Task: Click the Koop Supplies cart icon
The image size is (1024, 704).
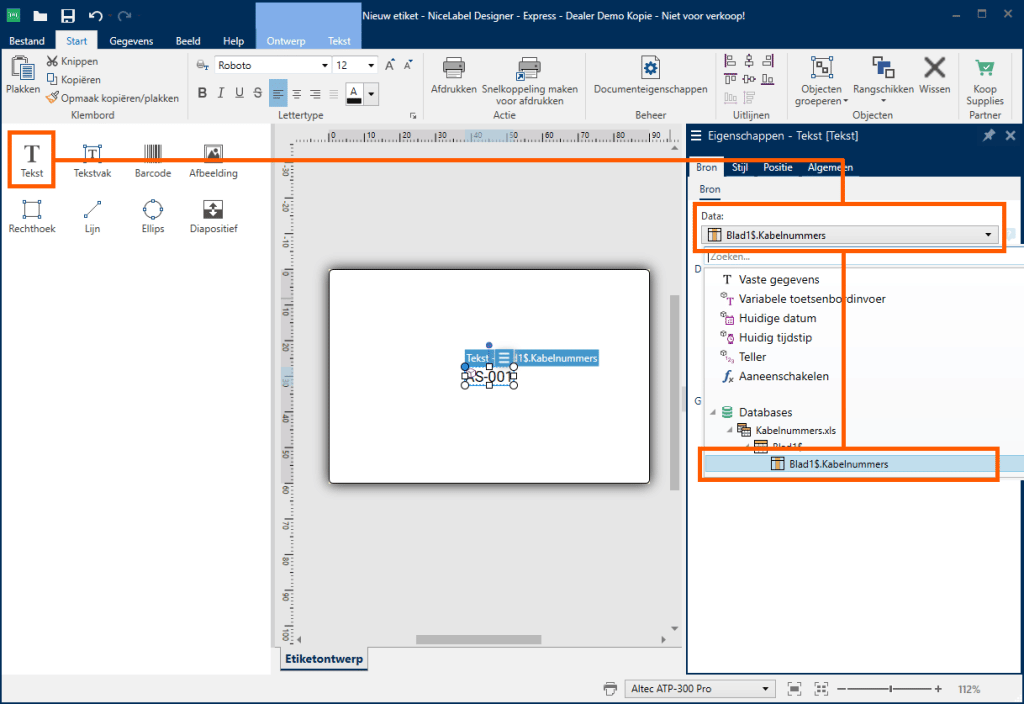Action: coord(985,67)
